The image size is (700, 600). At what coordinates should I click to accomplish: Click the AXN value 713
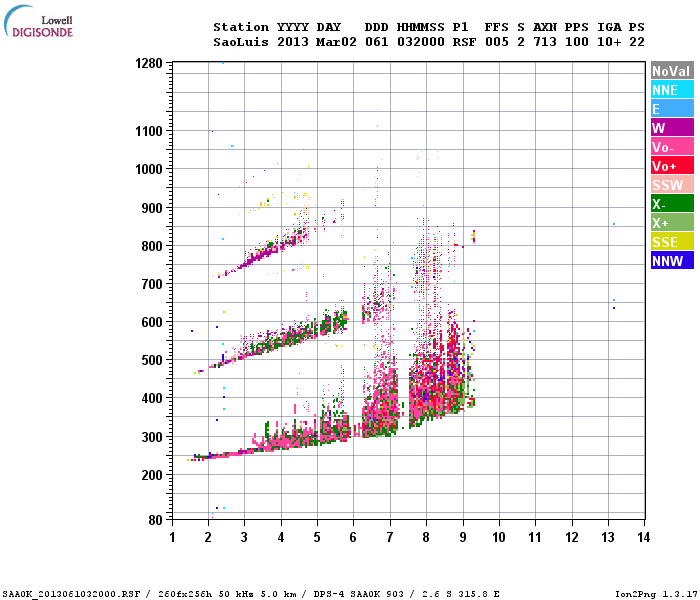pos(545,42)
